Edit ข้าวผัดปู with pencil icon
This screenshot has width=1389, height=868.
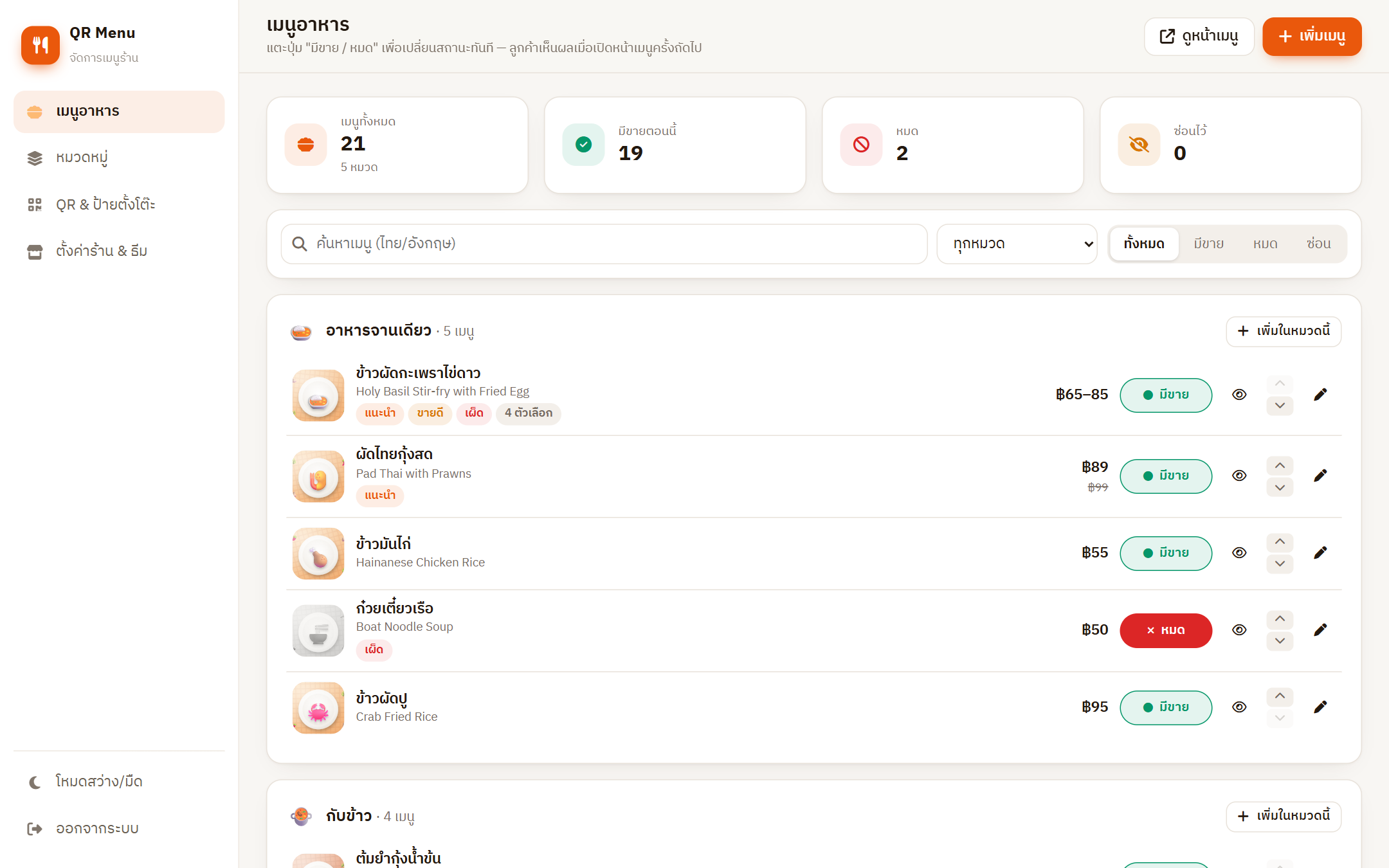tap(1320, 707)
